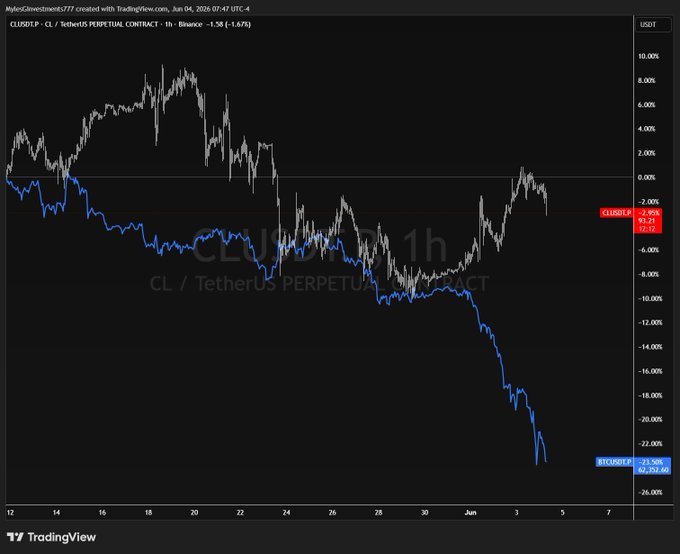Viewport: 680px width, 554px height.
Task: Click the 6.00% price axis label
Action: click(x=647, y=105)
